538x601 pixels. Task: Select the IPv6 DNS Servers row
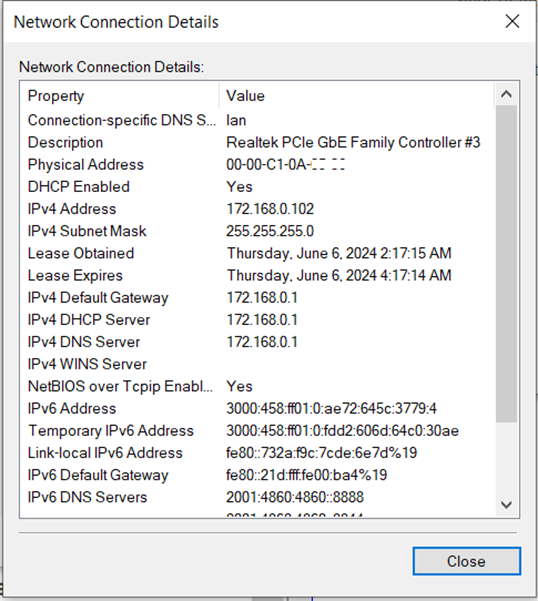point(258,498)
